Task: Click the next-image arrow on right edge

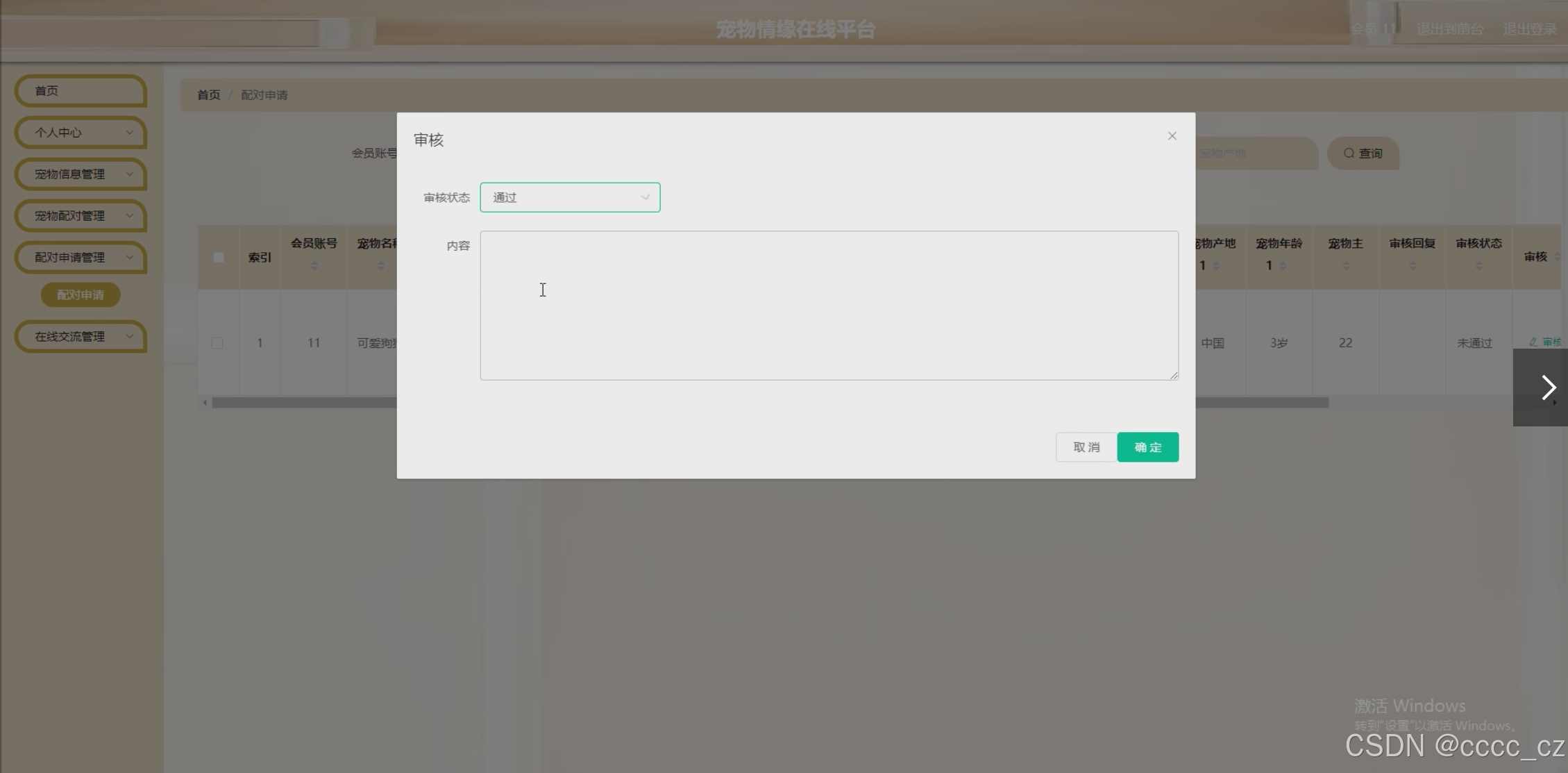Action: point(1547,388)
